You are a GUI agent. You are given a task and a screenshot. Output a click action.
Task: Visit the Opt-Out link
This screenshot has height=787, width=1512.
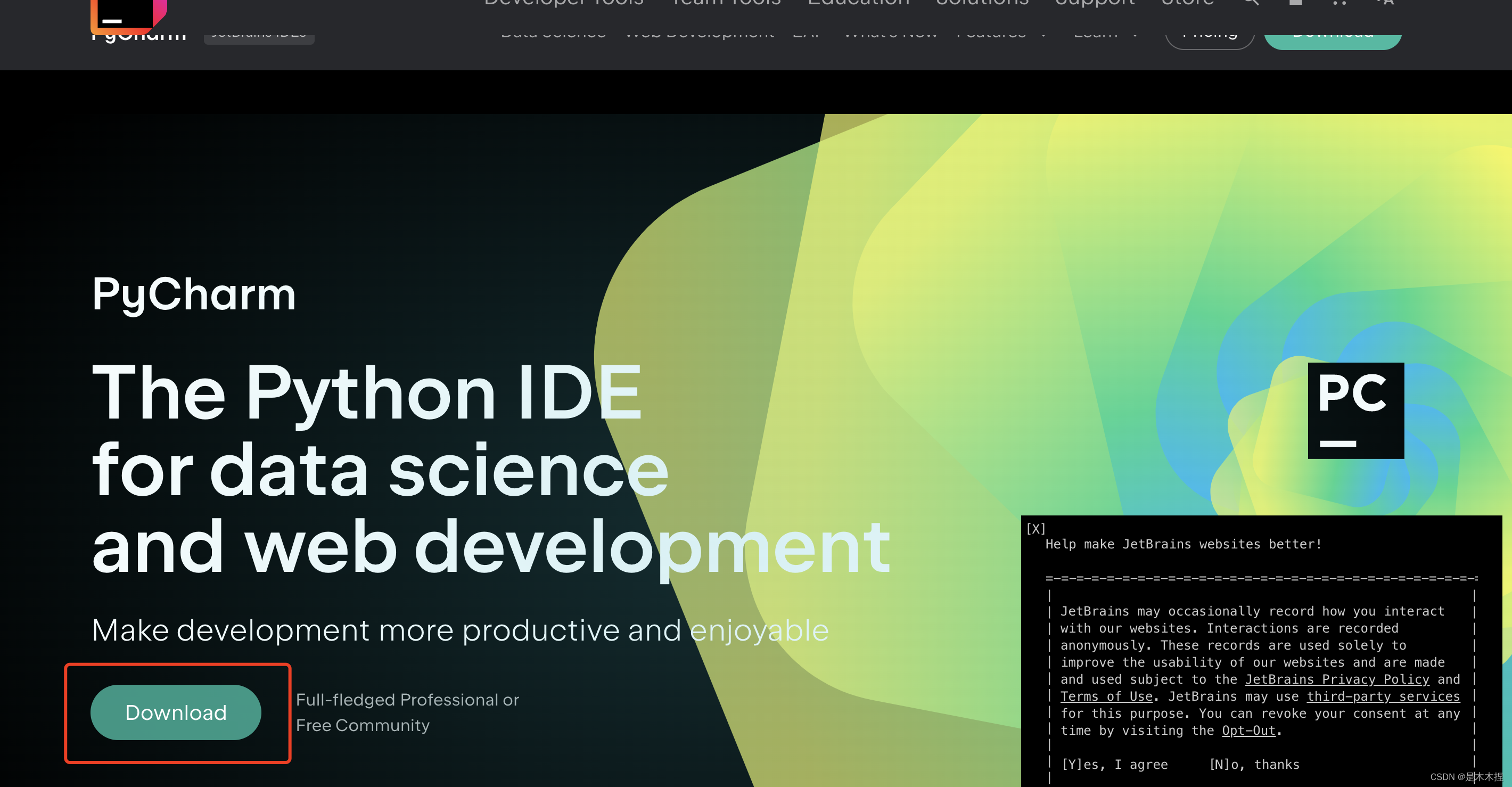[x=1248, y=730]
